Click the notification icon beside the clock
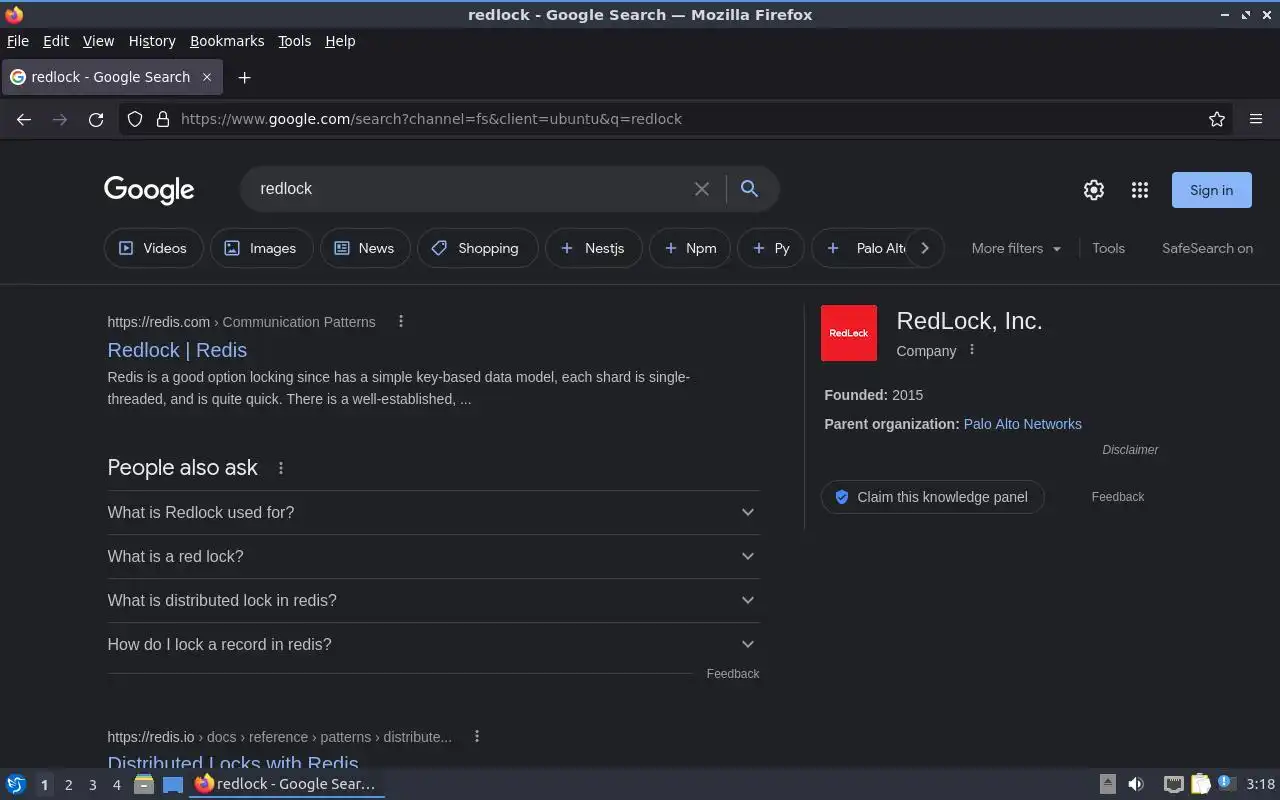Screen dimensions: 1280x800 [1226, 783]
